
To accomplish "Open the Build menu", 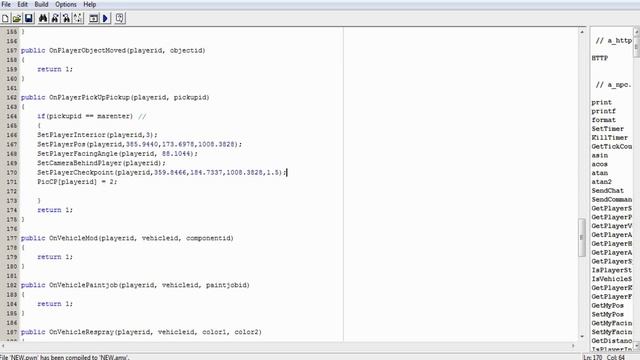I will click(41, 4).
